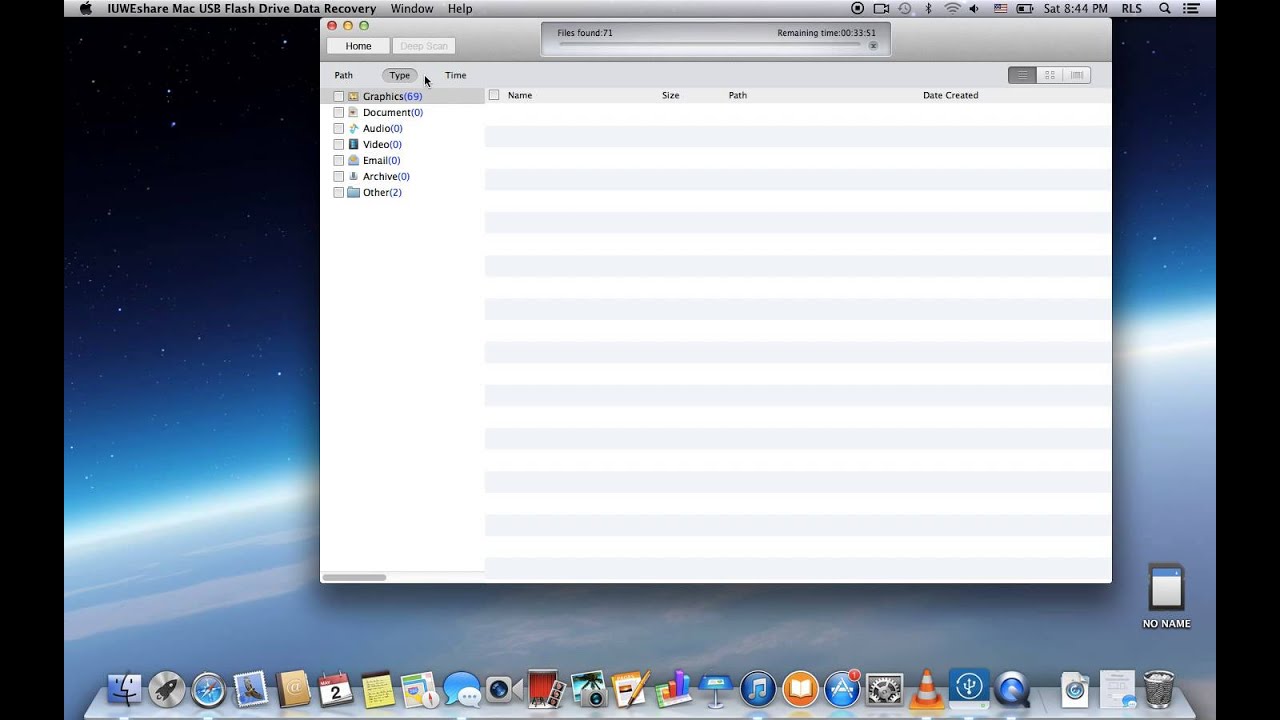
Task: Sort by Name column header
Action: click(x=520, y=95)
